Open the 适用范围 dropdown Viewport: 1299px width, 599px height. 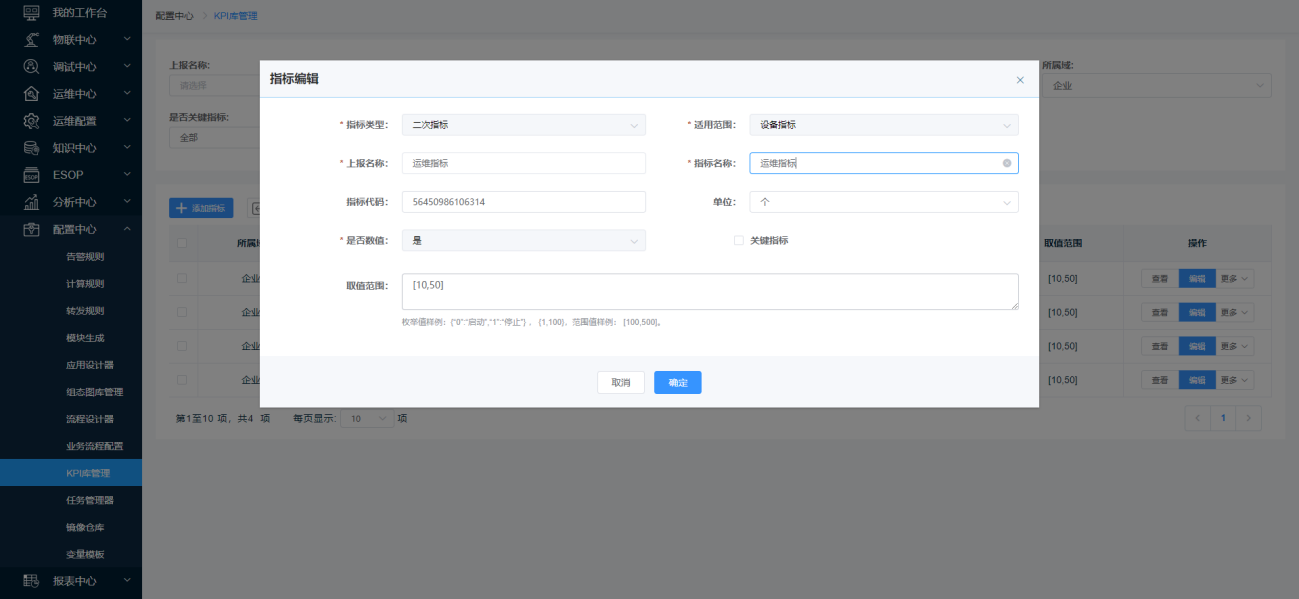pyautogui.click(x=883, y=125)
